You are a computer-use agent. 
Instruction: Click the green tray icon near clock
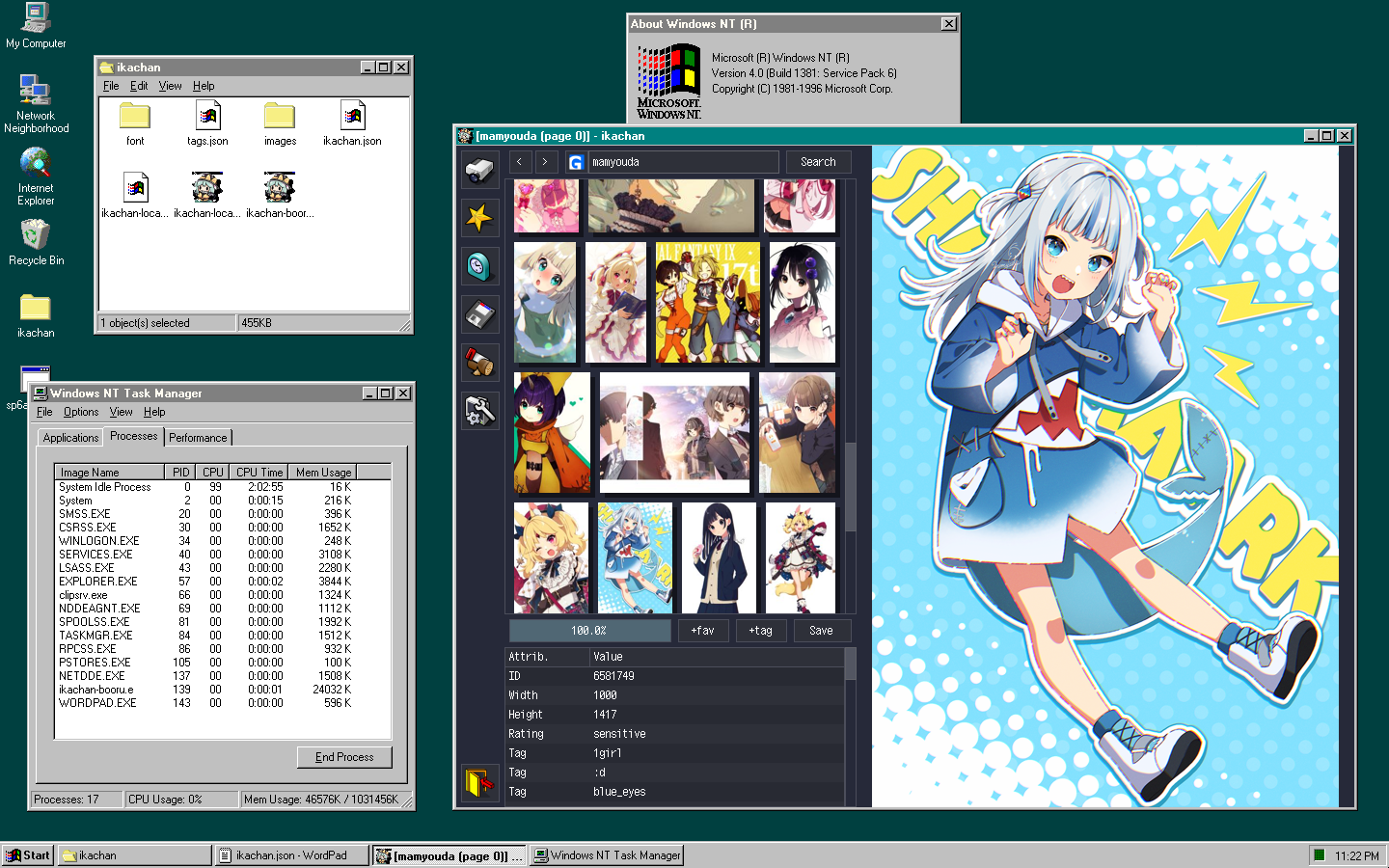click(x=1319, y=854)
